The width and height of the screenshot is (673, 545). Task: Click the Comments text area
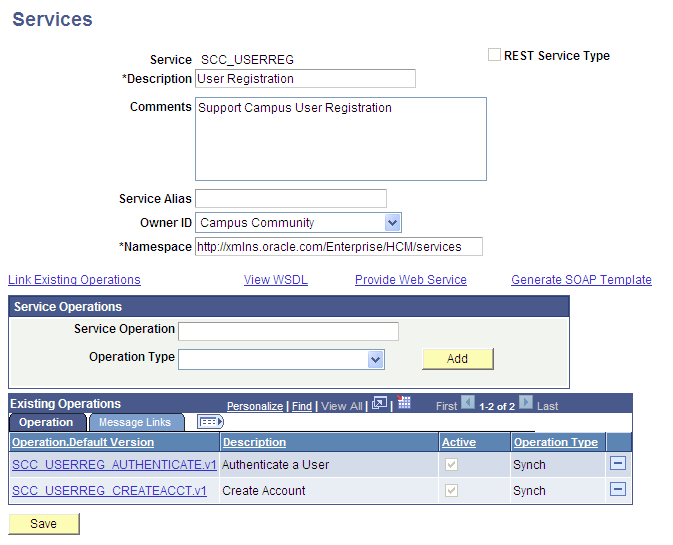click(x=341, y=139)
